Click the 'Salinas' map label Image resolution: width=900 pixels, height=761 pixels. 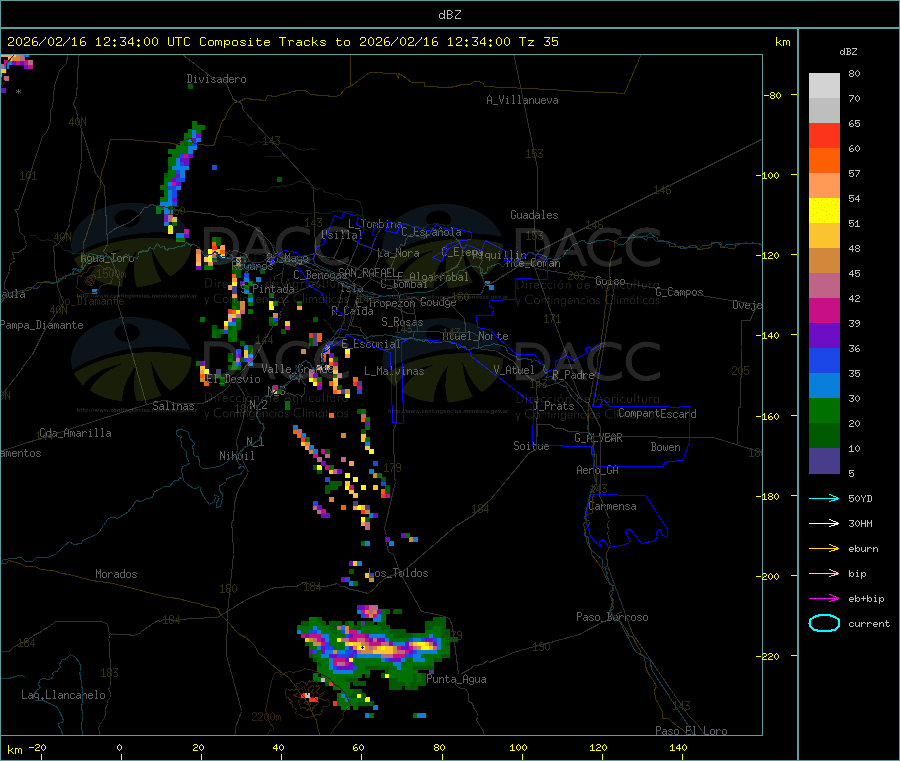point(173,406)
